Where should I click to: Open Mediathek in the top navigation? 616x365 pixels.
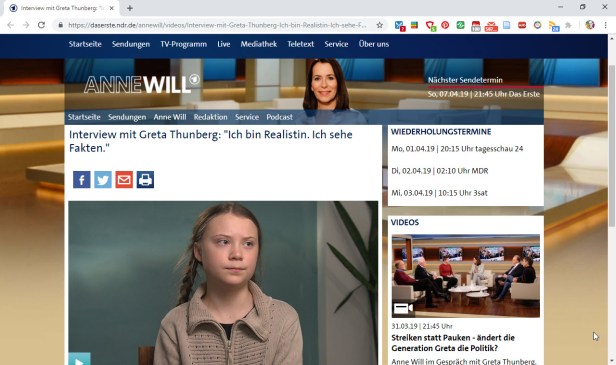[x=258, y=44]
